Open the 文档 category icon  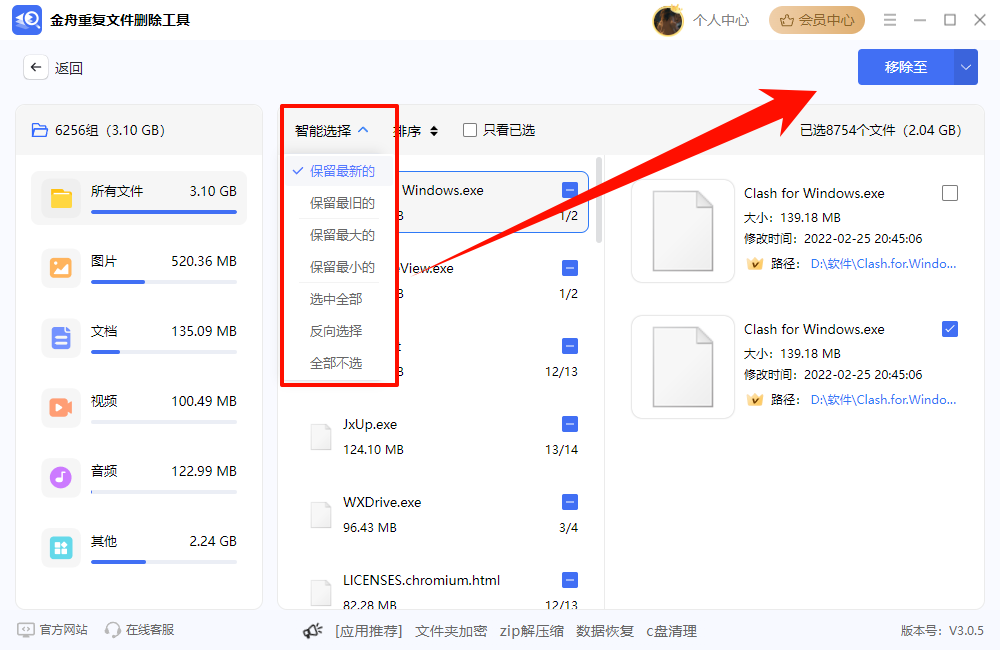61,338
